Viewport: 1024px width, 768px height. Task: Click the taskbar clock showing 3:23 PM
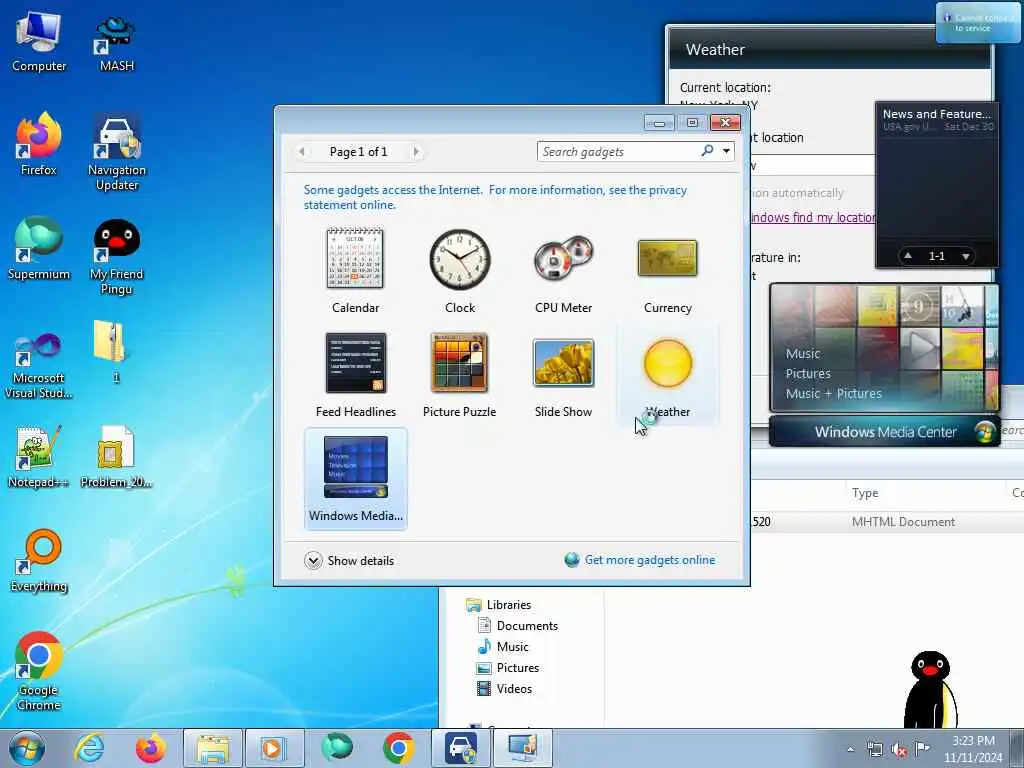click(x=973, y=749)
